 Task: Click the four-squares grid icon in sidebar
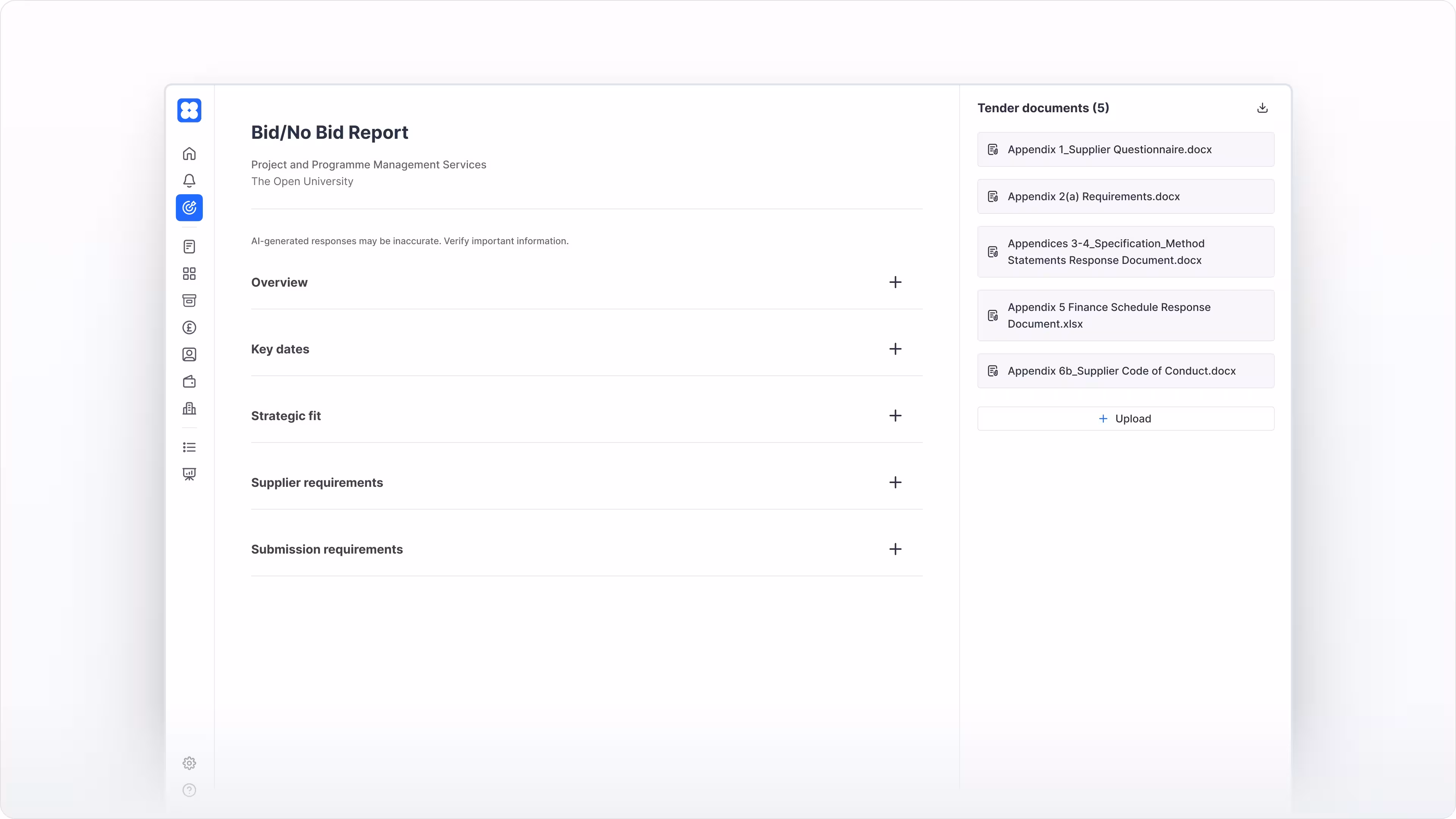tap(189, 273)
